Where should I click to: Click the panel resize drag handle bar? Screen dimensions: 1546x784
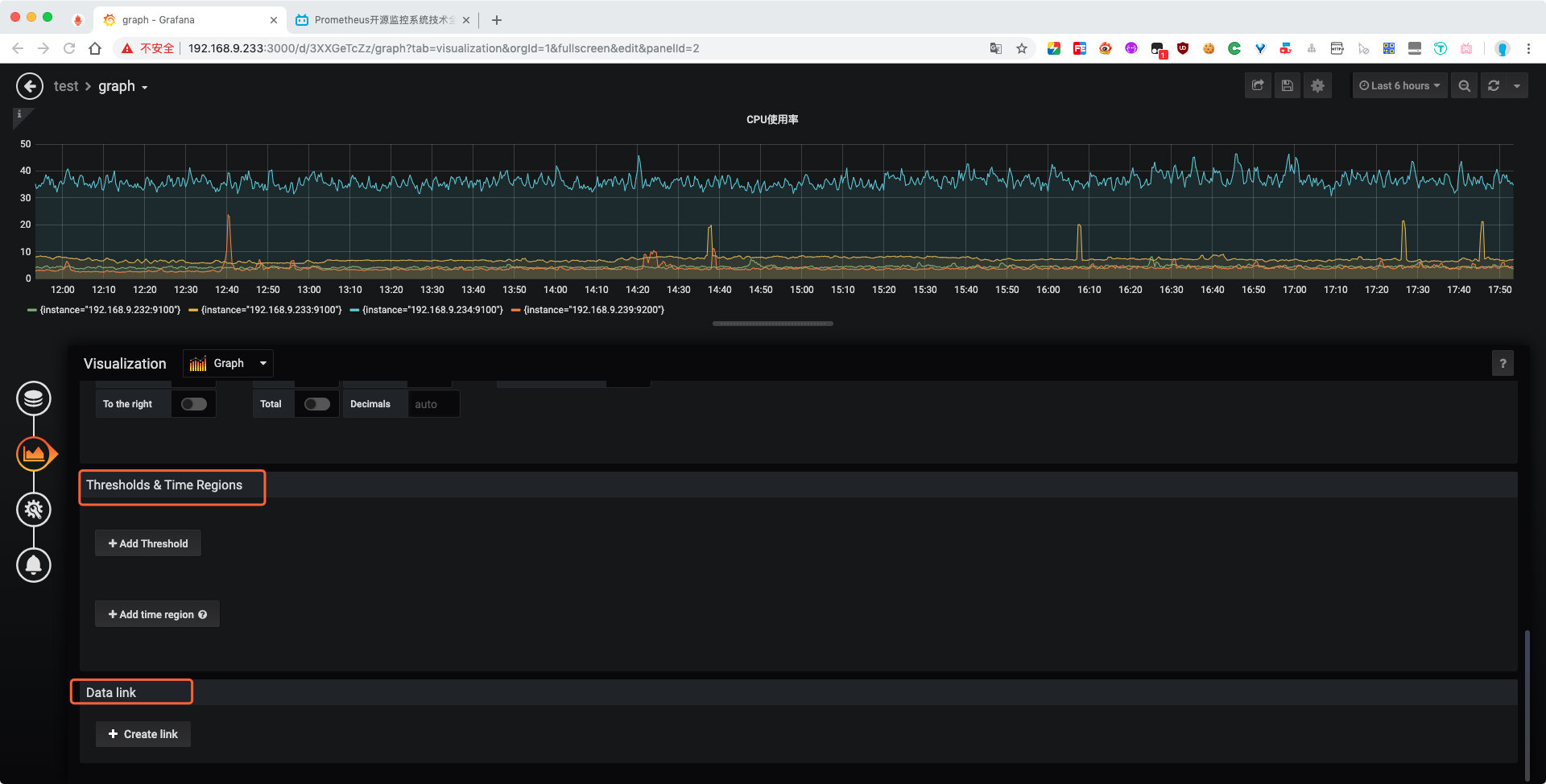coord(773,324)
